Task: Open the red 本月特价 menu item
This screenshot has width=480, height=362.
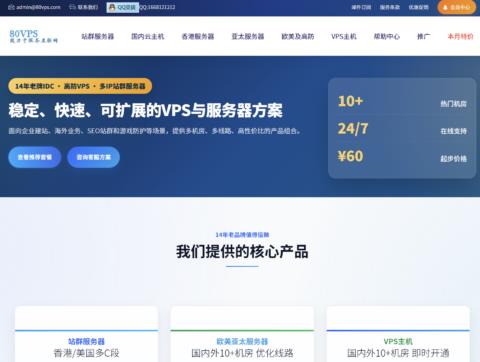Action: point(460,36)
